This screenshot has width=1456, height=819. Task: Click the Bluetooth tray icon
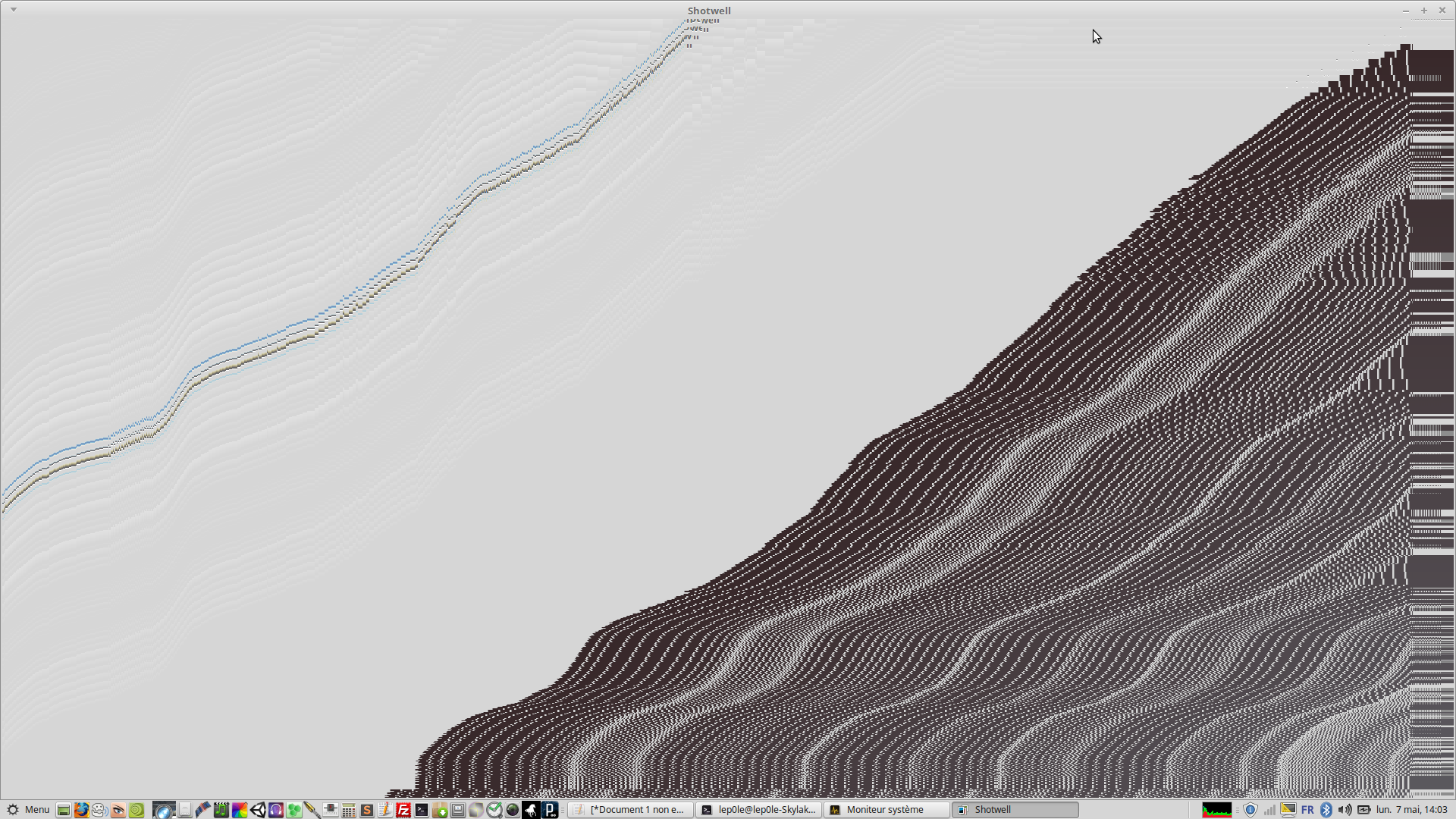[1326, 810]
